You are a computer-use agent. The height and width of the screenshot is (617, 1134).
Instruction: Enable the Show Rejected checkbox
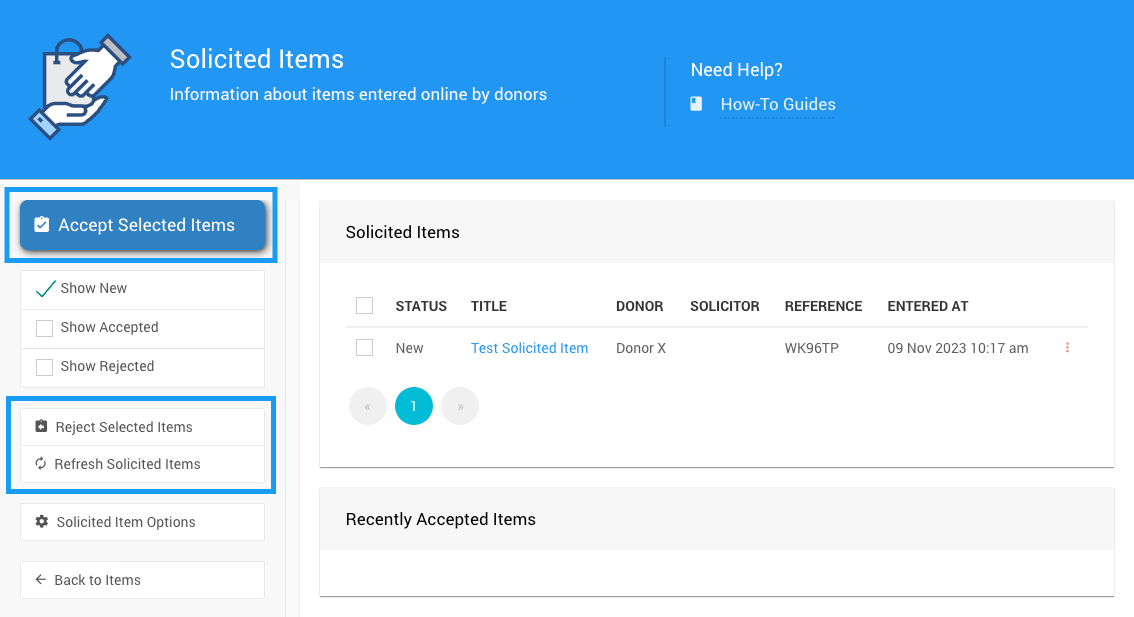[x=45, y=367]
